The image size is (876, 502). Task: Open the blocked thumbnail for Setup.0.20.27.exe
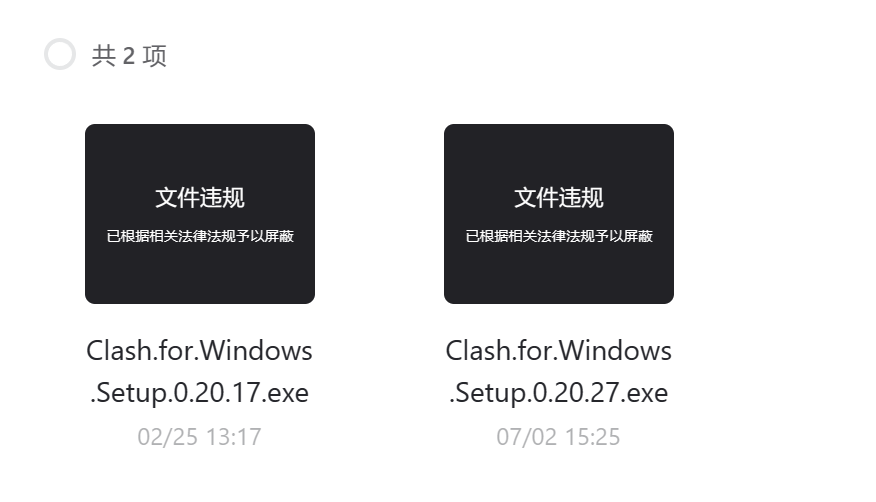559,214
